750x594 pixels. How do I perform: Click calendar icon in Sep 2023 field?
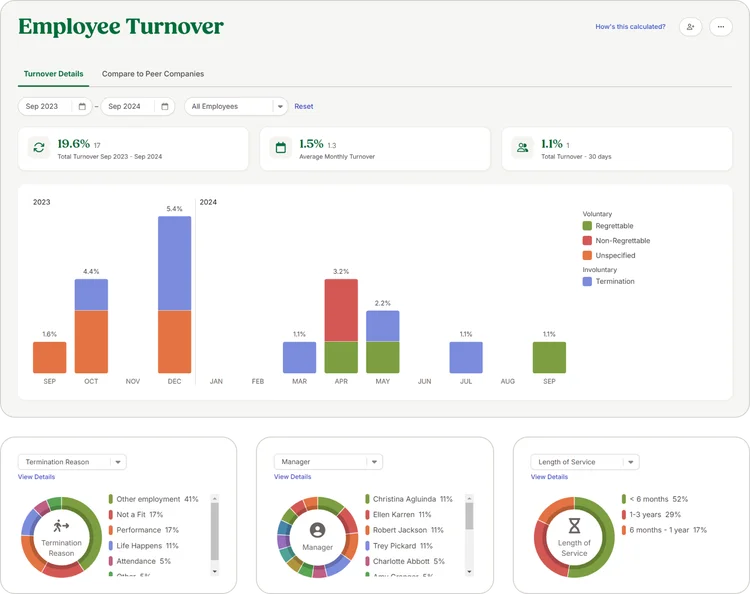(x=80, y=106)
